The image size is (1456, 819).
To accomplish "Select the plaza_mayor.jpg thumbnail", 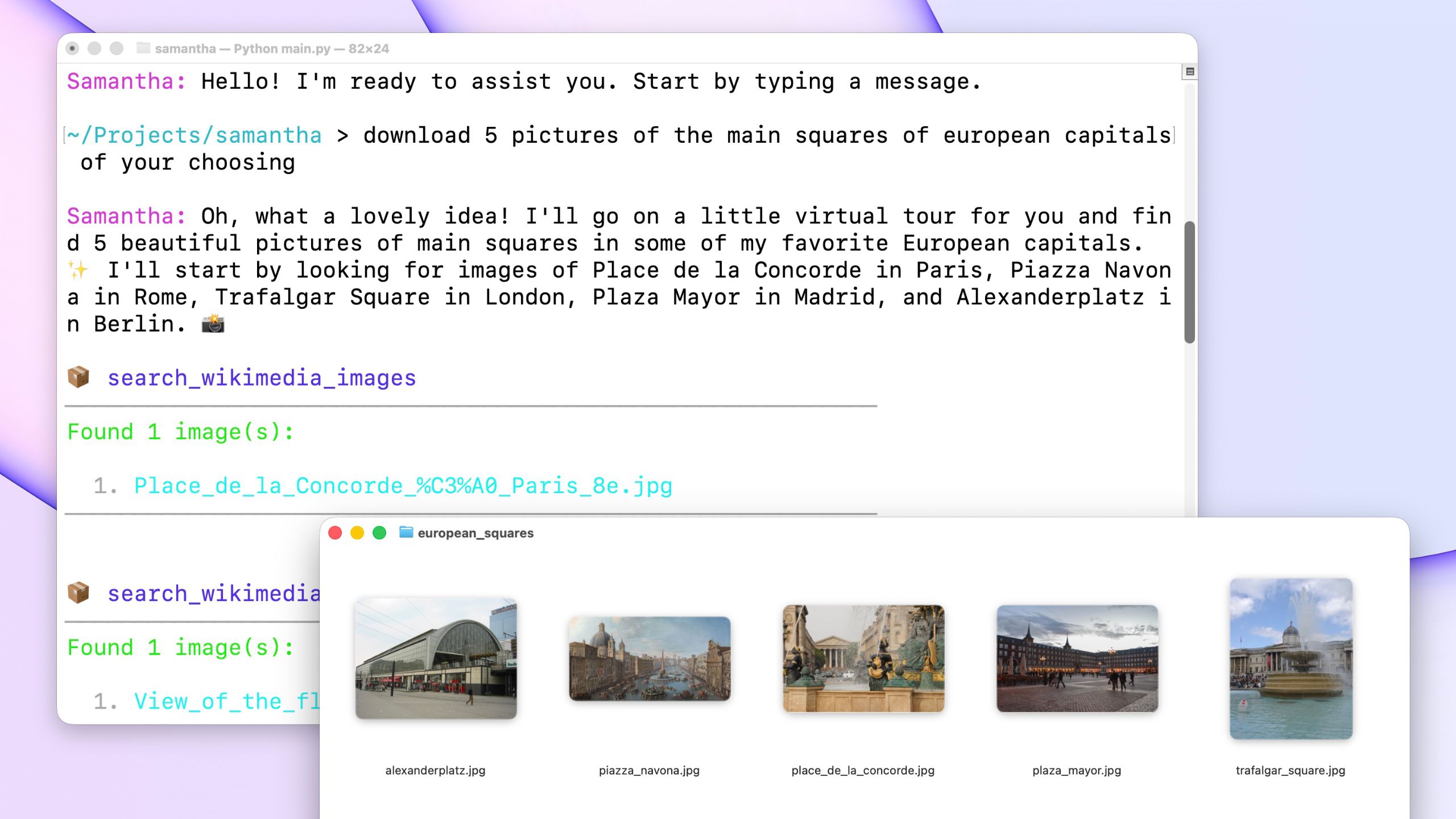I will click(x=1077, y=659).
